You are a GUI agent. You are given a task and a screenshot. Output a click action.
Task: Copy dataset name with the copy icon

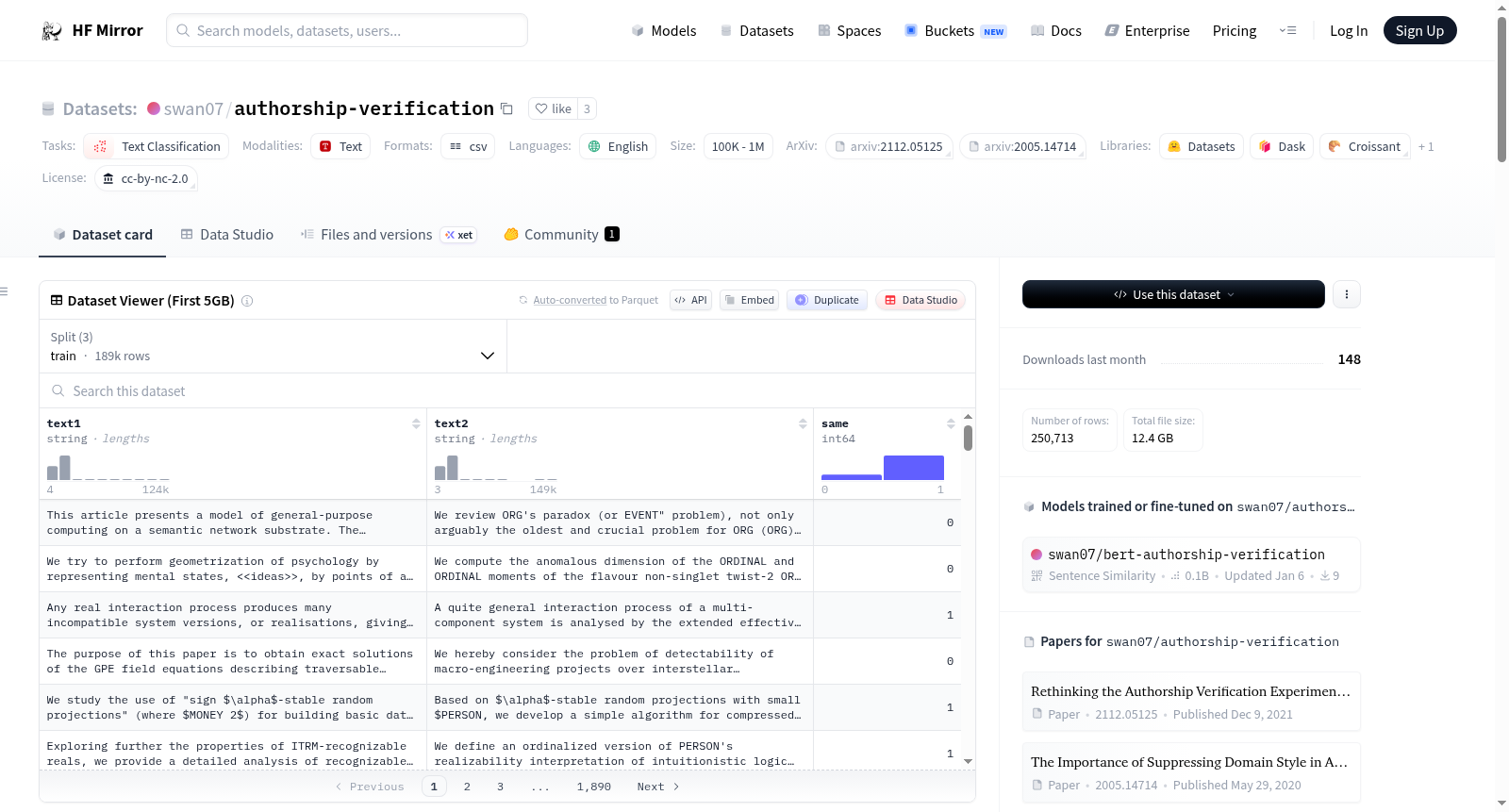(506, 108)
